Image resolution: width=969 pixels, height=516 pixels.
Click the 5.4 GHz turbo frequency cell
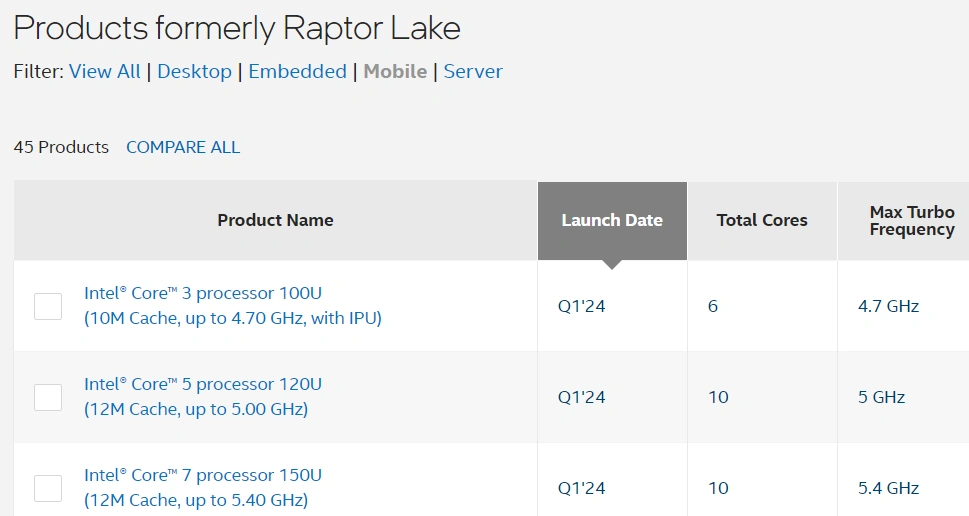pos(888,488)
